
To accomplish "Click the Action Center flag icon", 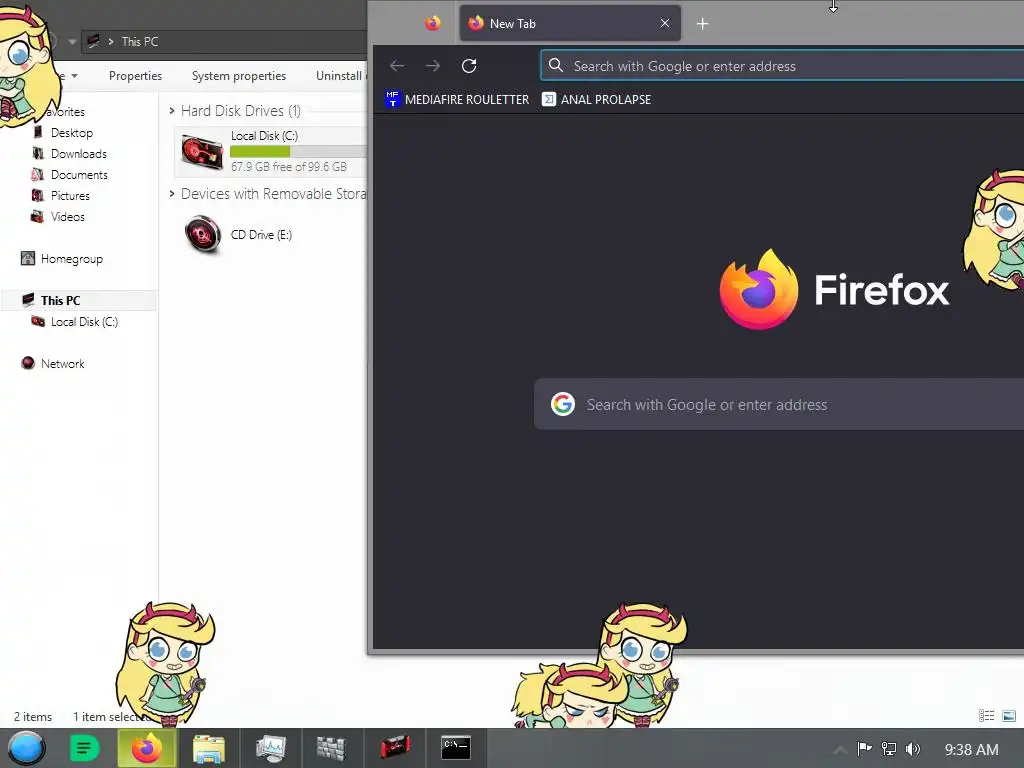I will pyautogui.click(x=864, y=749).
